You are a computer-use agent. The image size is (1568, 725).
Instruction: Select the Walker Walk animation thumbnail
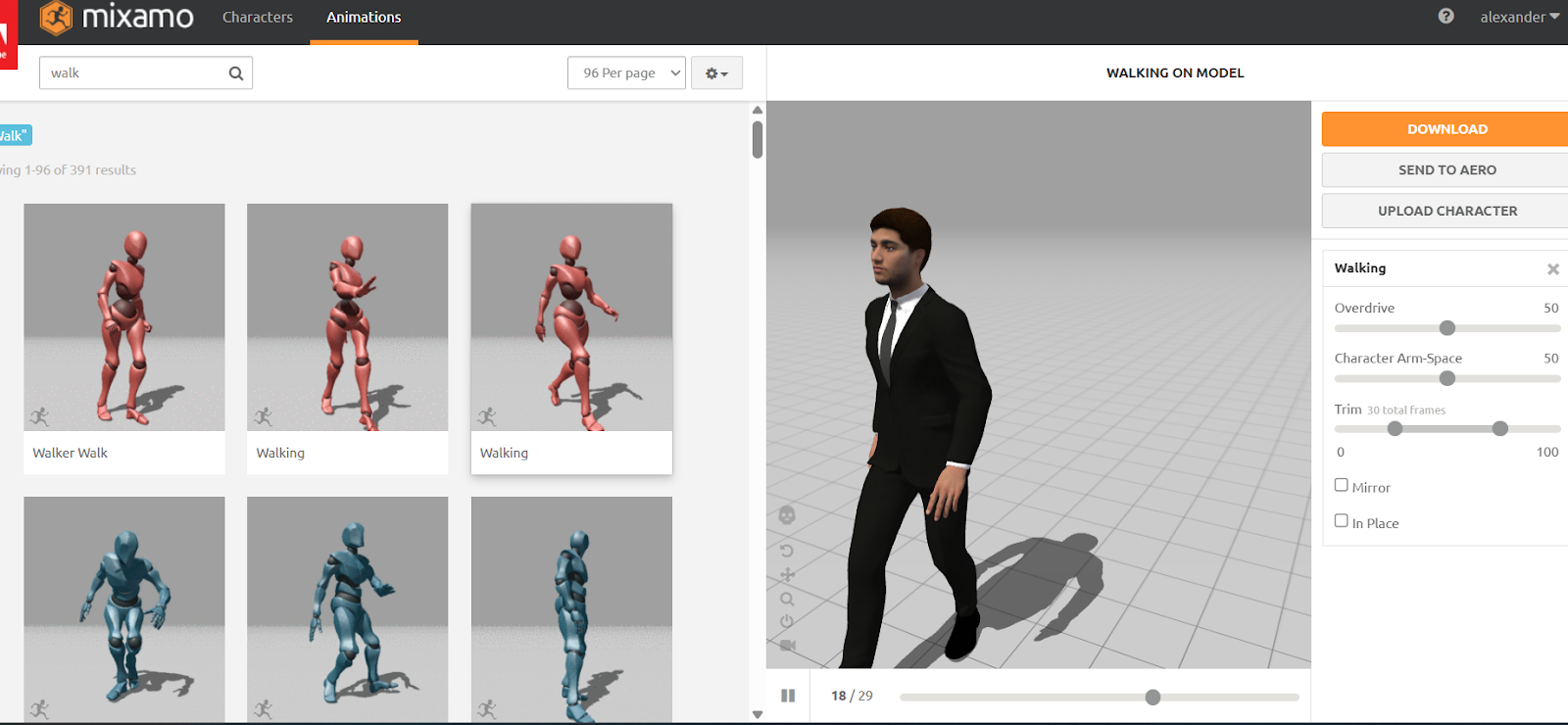[x=124, y=317]
